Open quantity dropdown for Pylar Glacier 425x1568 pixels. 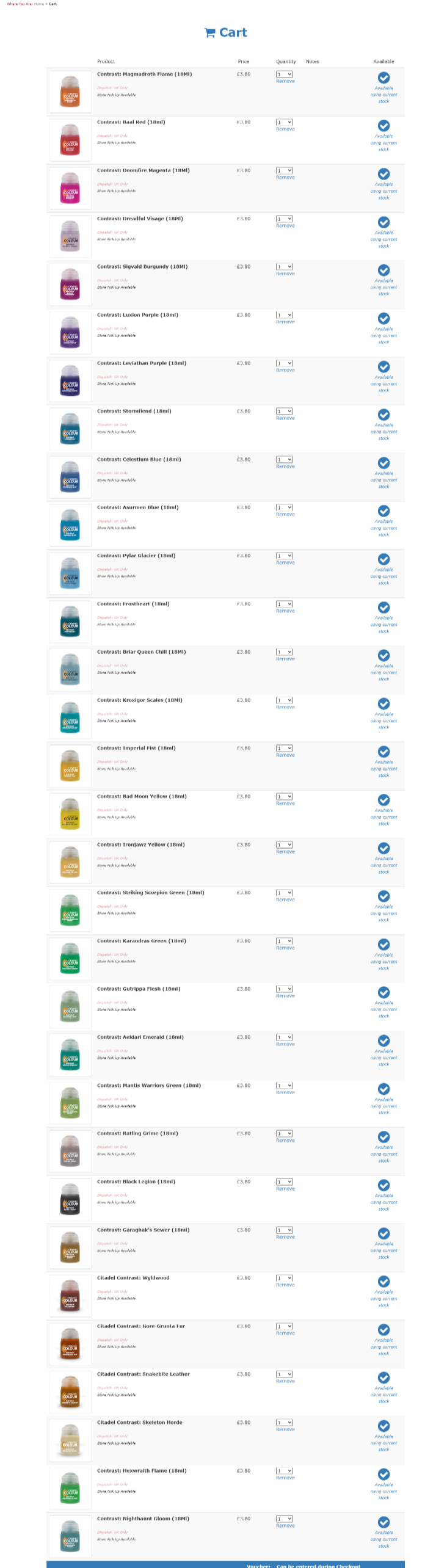[x=284, y=556]
